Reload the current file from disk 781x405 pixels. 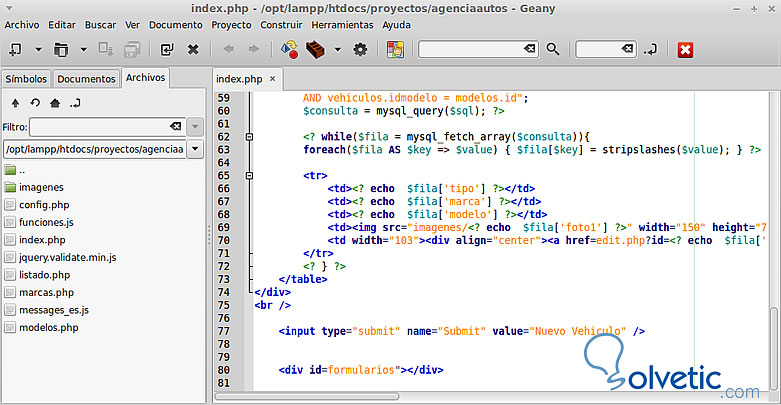tap(166, 49)
